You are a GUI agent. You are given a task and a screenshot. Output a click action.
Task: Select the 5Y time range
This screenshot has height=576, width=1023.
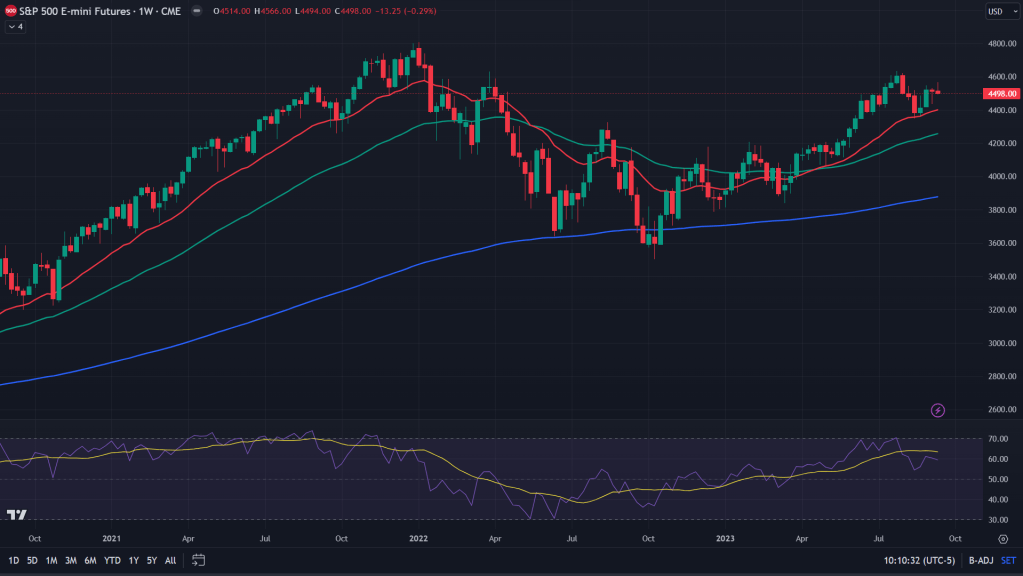[151, 560]
